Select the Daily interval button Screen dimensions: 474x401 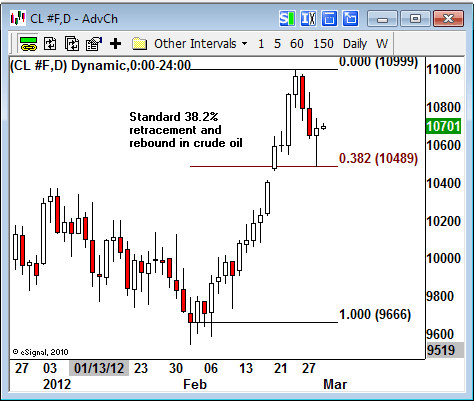355,44
